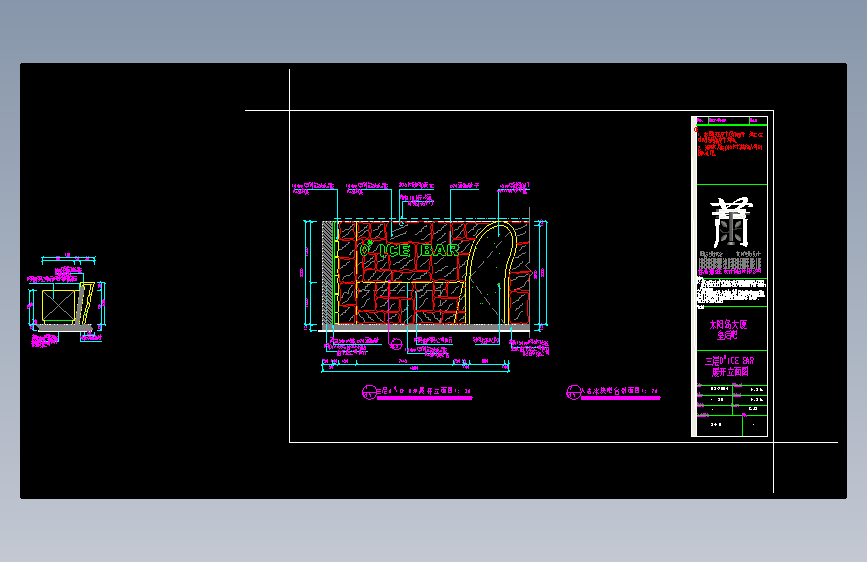Select the grey floor slab under the elevation
Image resolution: width=867 pixels, height=562 pixels.
coord(424,328)
